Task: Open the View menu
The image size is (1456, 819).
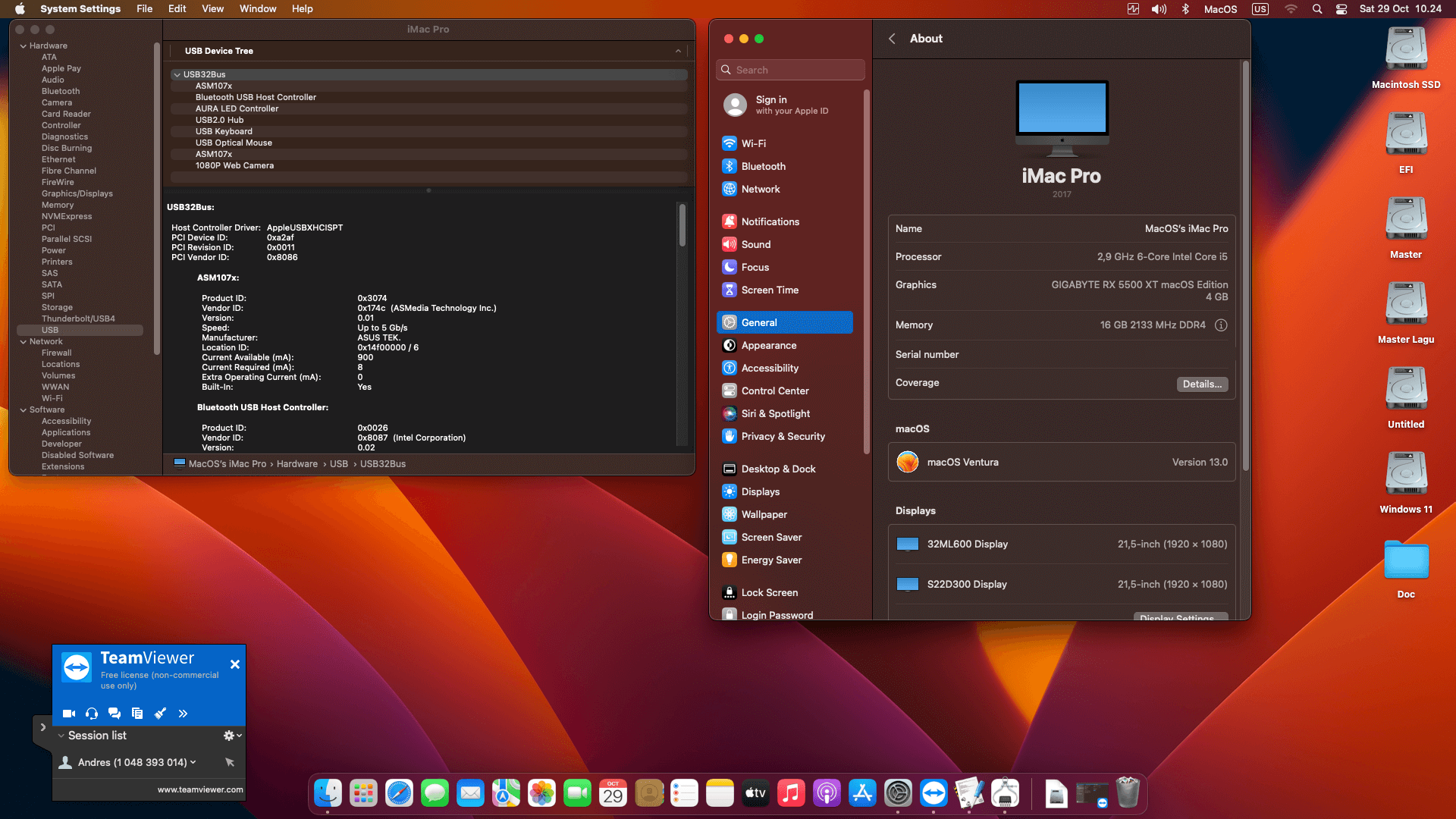Action: click(x=212, y=8)
